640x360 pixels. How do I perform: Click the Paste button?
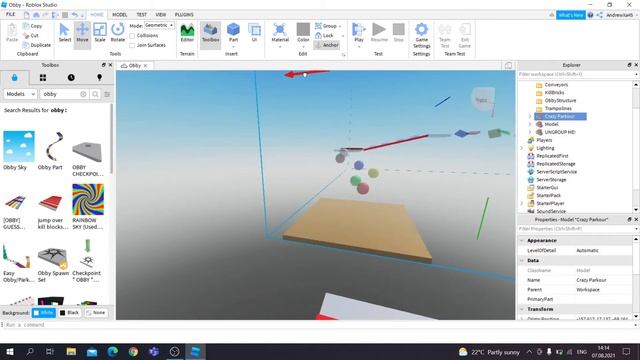(x=12, y=33)
